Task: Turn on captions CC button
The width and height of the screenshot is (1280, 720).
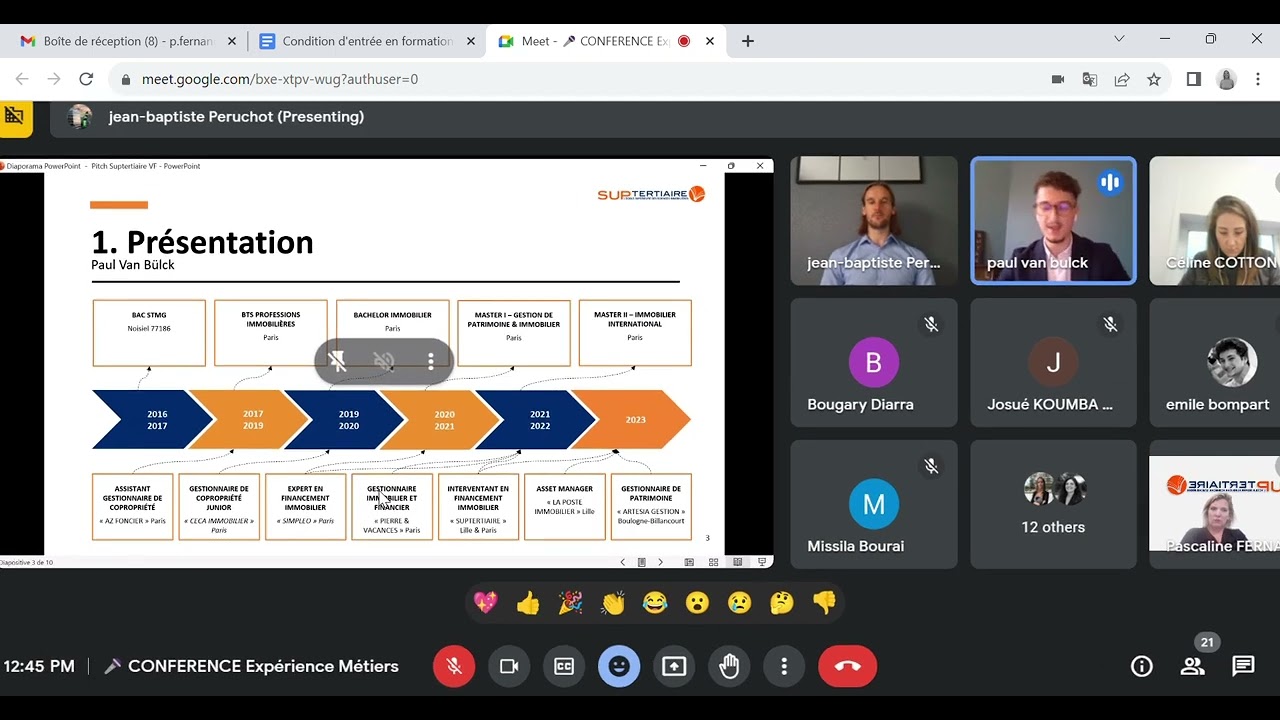Action: pyautogui.click(x=564, y=666)
